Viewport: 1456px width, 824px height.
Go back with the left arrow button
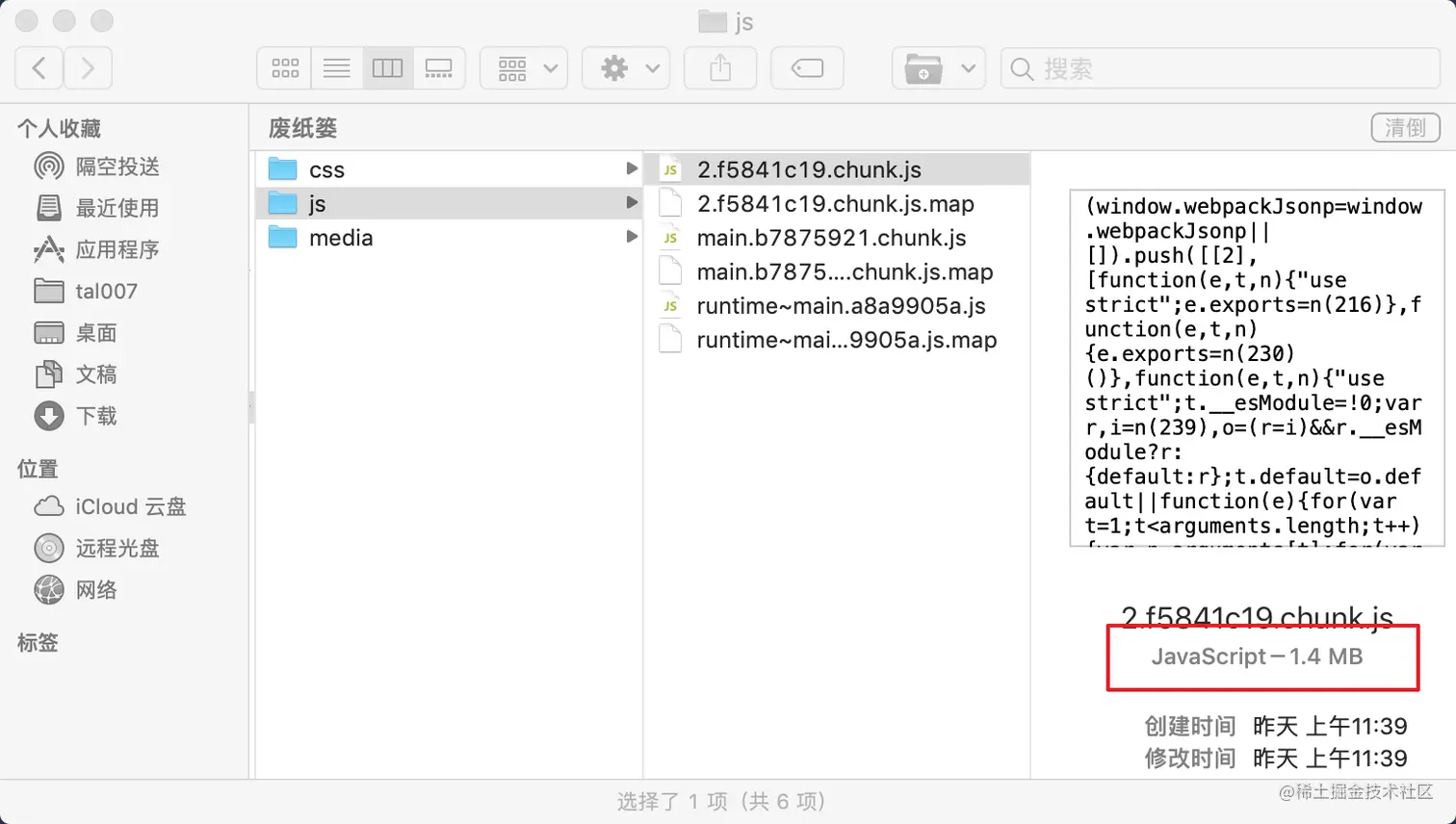[39, 68]
